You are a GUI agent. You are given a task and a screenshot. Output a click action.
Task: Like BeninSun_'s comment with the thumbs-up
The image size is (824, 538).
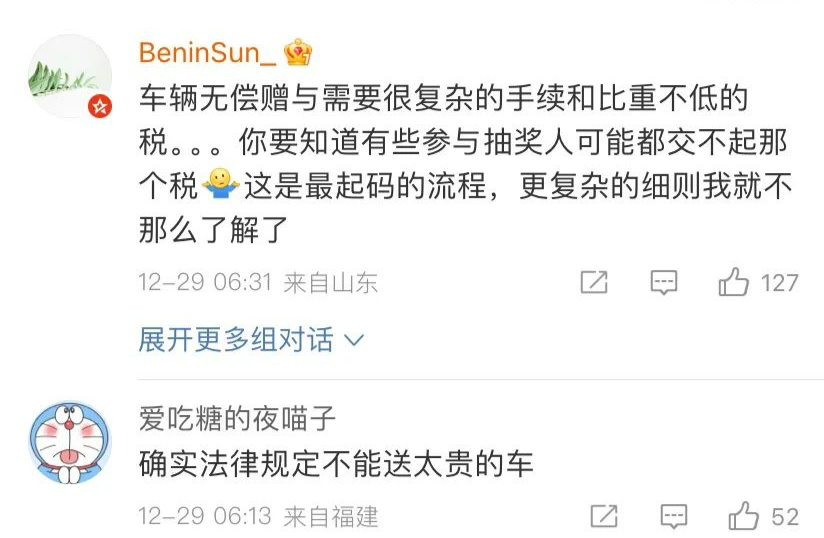pos(734,283)
